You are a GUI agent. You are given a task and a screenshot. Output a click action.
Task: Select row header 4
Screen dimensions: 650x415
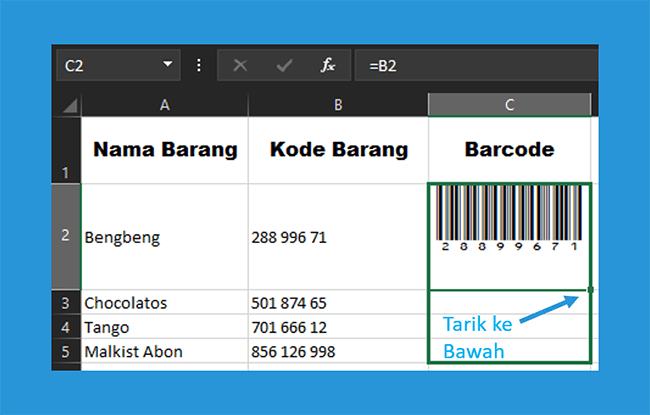click(x=66, y=327)
